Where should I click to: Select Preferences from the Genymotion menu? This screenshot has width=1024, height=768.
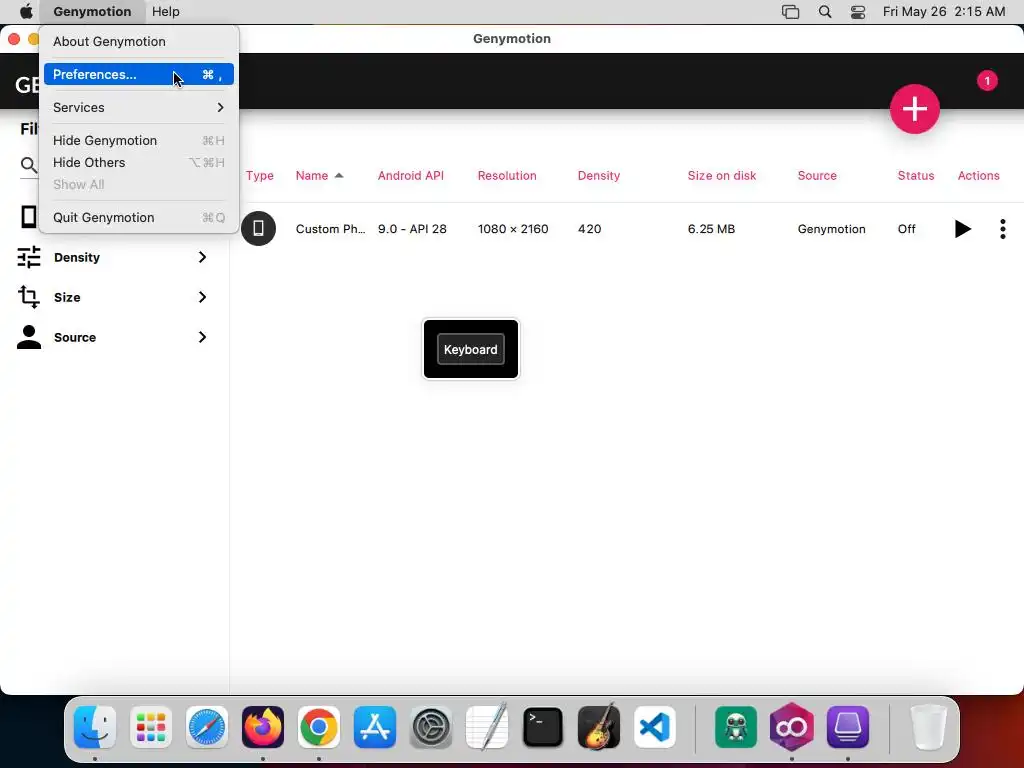click(x=138, y=74)
